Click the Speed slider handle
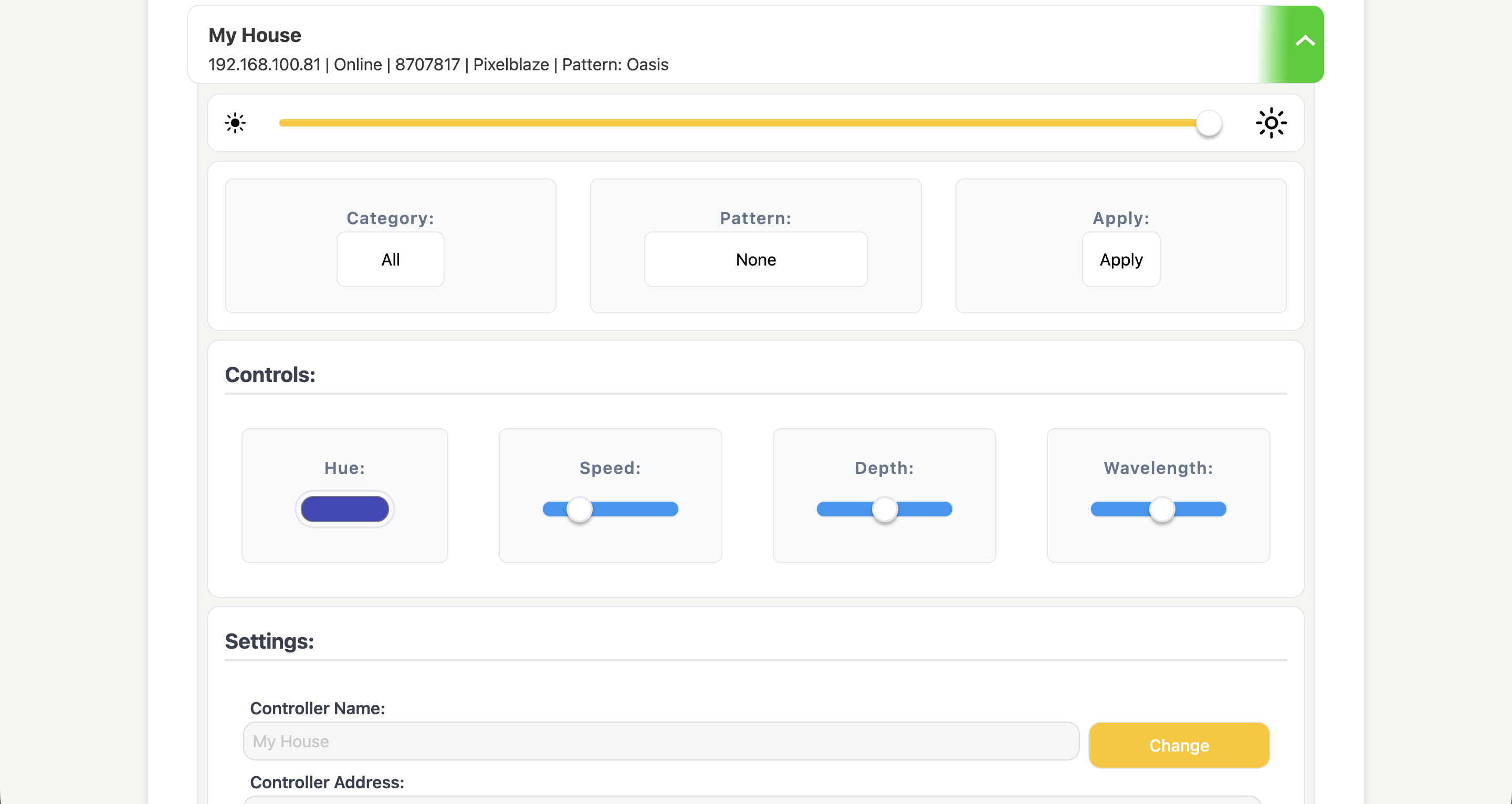 tap(579, 509)
